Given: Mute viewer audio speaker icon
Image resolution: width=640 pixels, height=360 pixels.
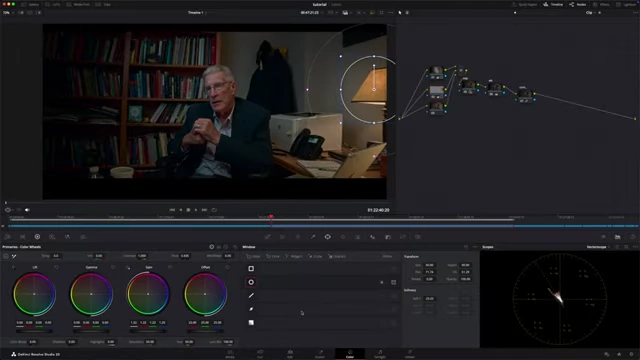Looking at the screenshot, I should [x=27, y=210].
